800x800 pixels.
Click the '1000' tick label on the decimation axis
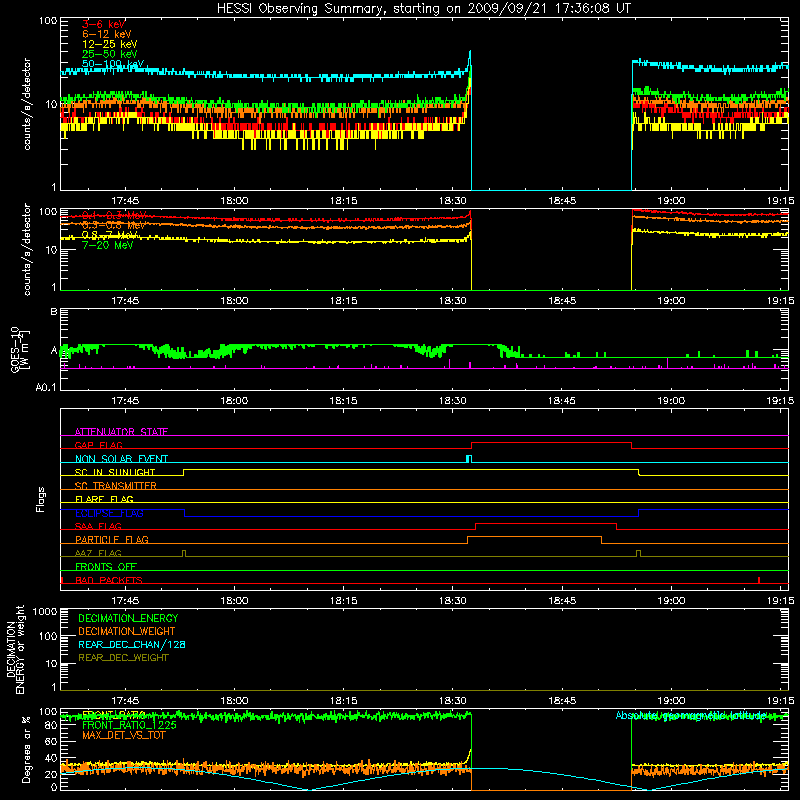[45, 611]
